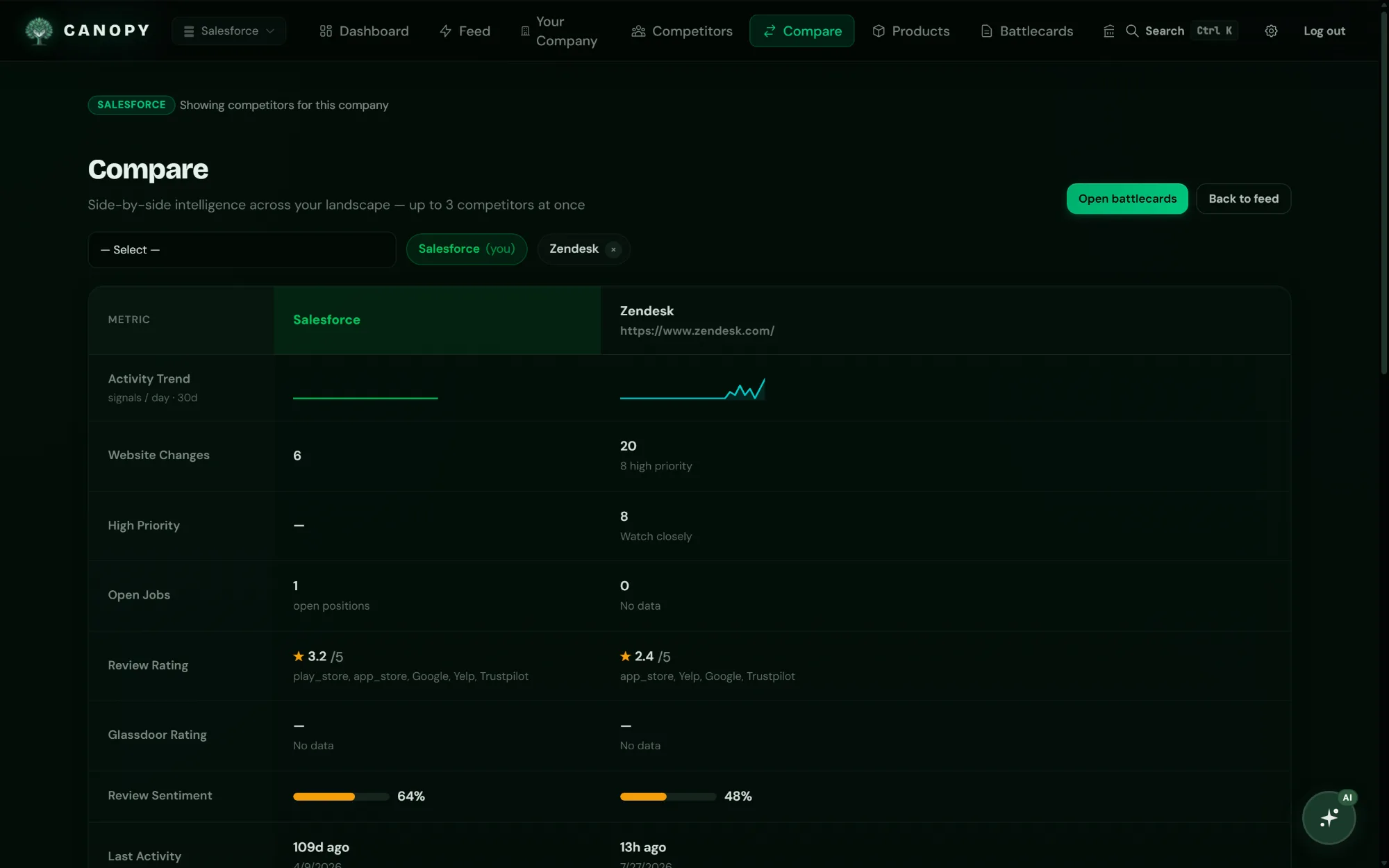This screenshot has width=1389, height=868.
Task: Click the '64%' sentiment value
Action: pyautogui.click(x=411, y=796)
